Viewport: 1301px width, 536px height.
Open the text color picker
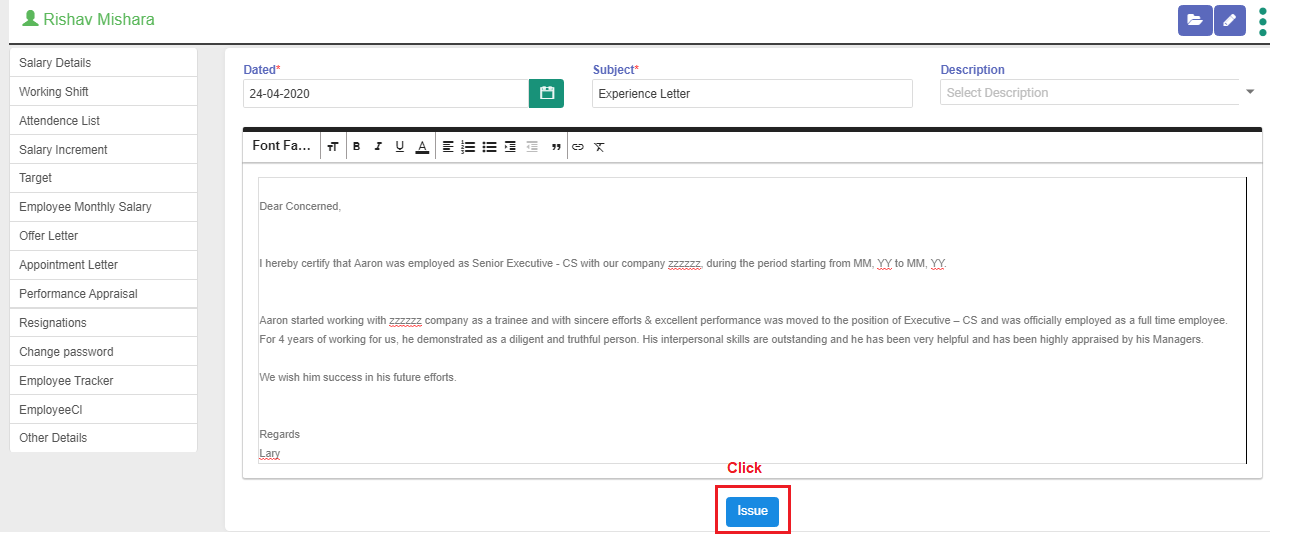pyautogui.click(x=422, y=146)
